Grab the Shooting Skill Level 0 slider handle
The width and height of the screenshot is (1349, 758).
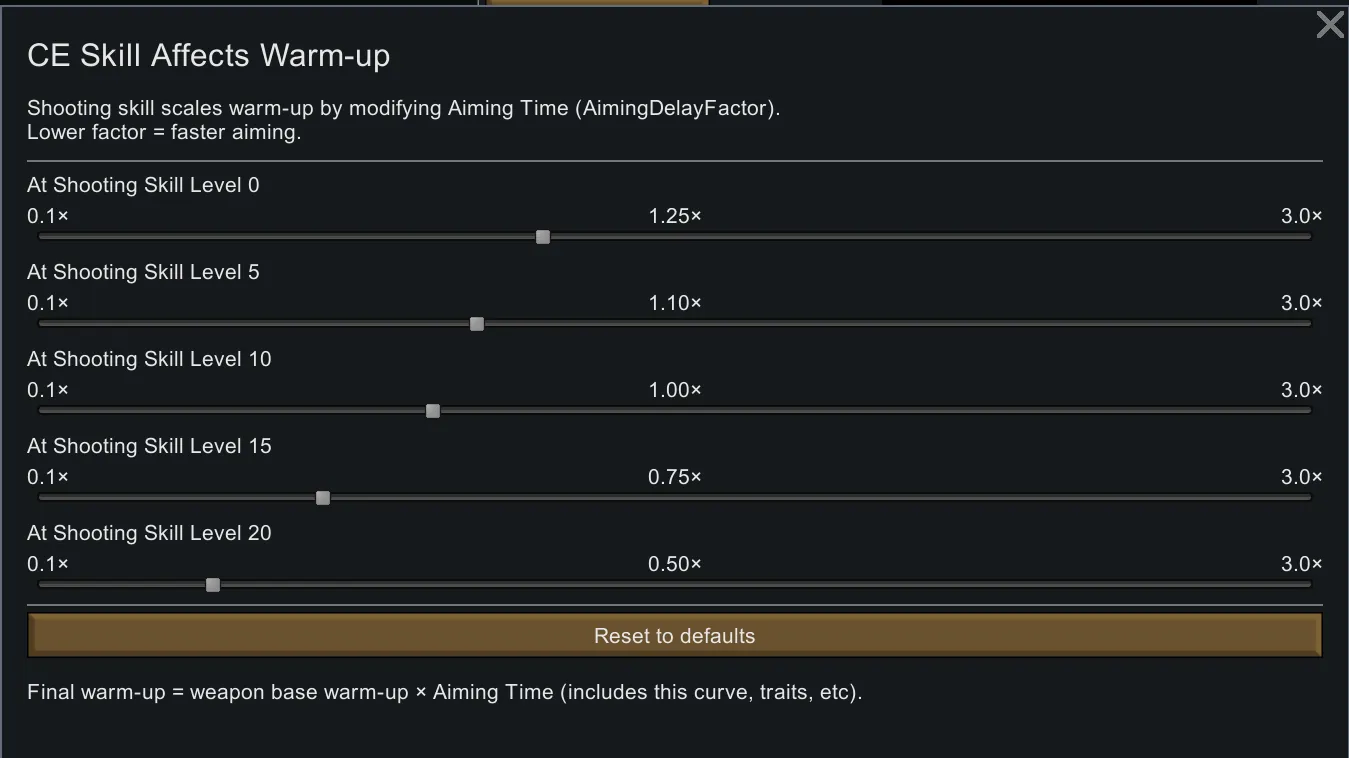(543, 237)
